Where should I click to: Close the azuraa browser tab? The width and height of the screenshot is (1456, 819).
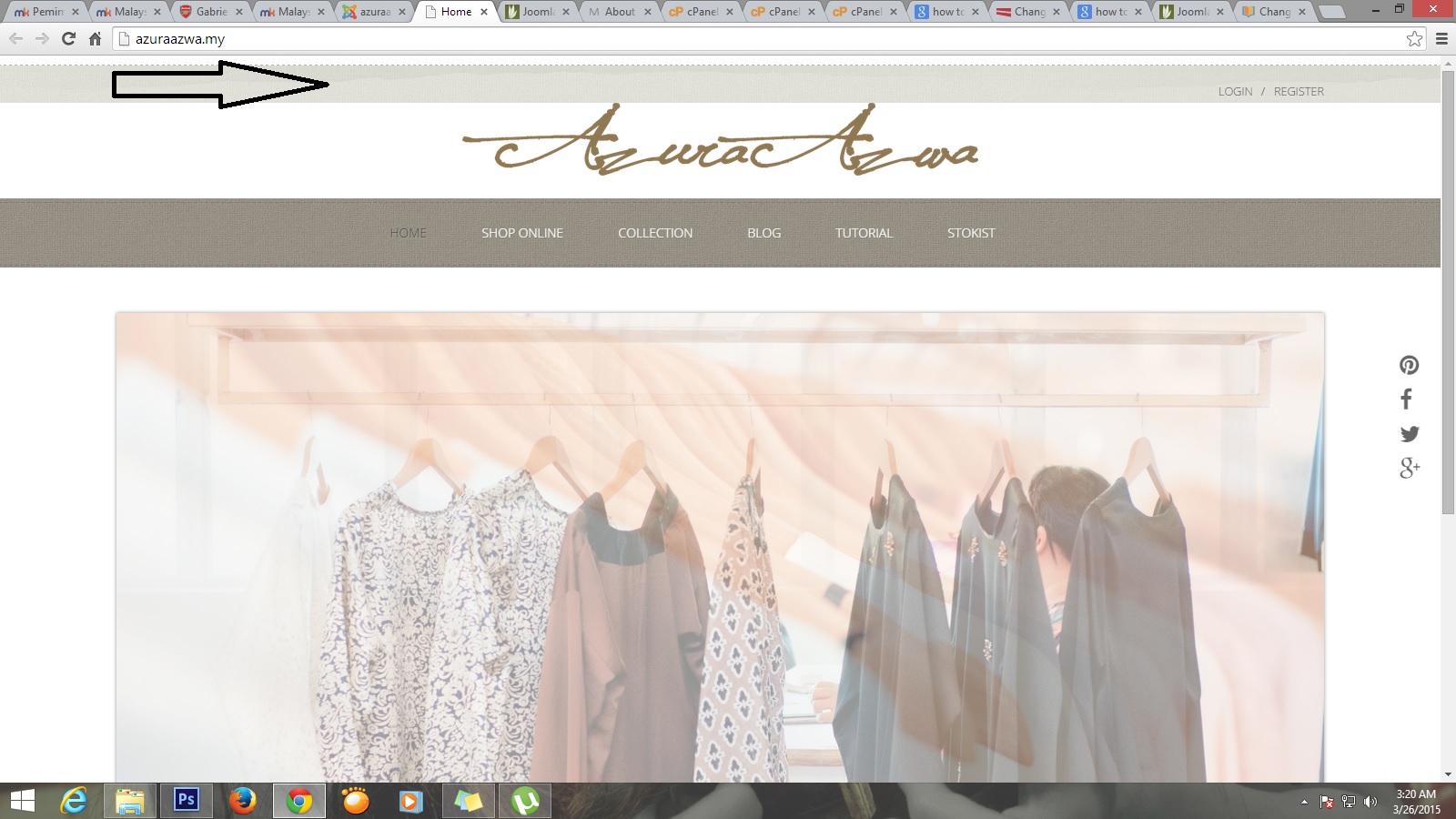coord(402,12)
